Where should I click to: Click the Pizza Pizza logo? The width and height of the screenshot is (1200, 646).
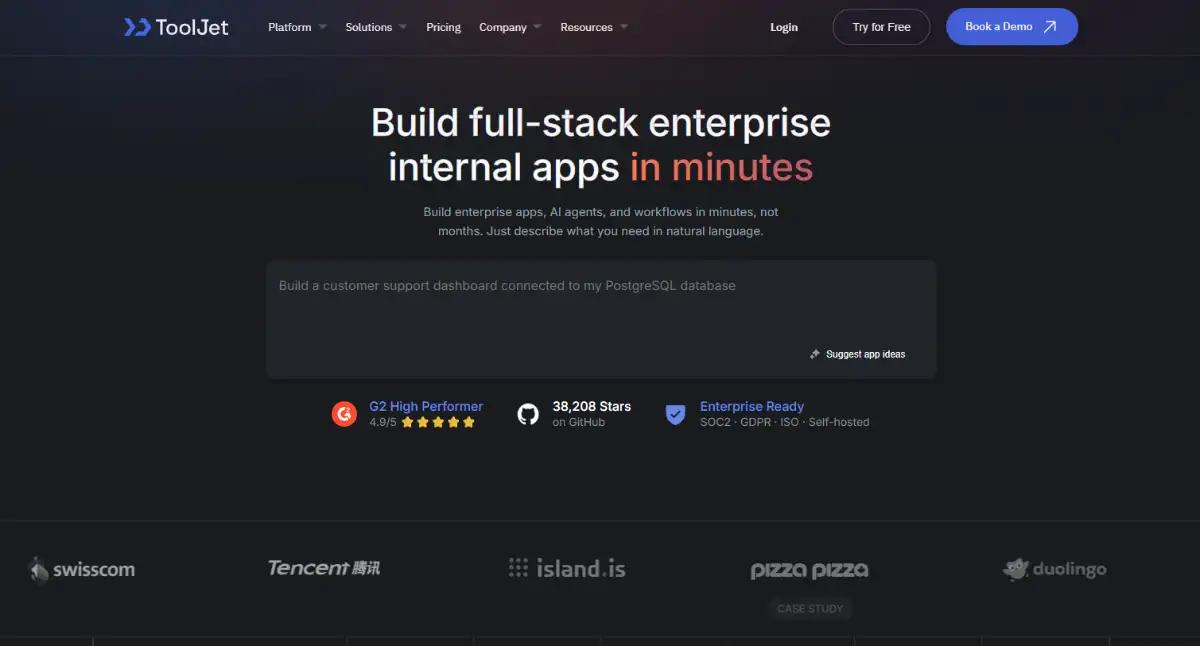pos(810,570)
